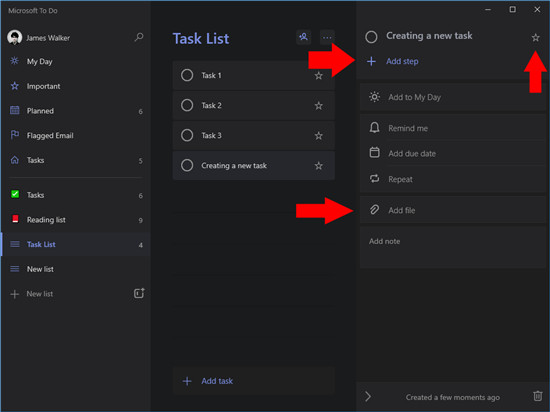The height and width of the screenshot is (412, 550).
Task: Collapse the detail pane with the chevron
Action: tap(368, 397)
